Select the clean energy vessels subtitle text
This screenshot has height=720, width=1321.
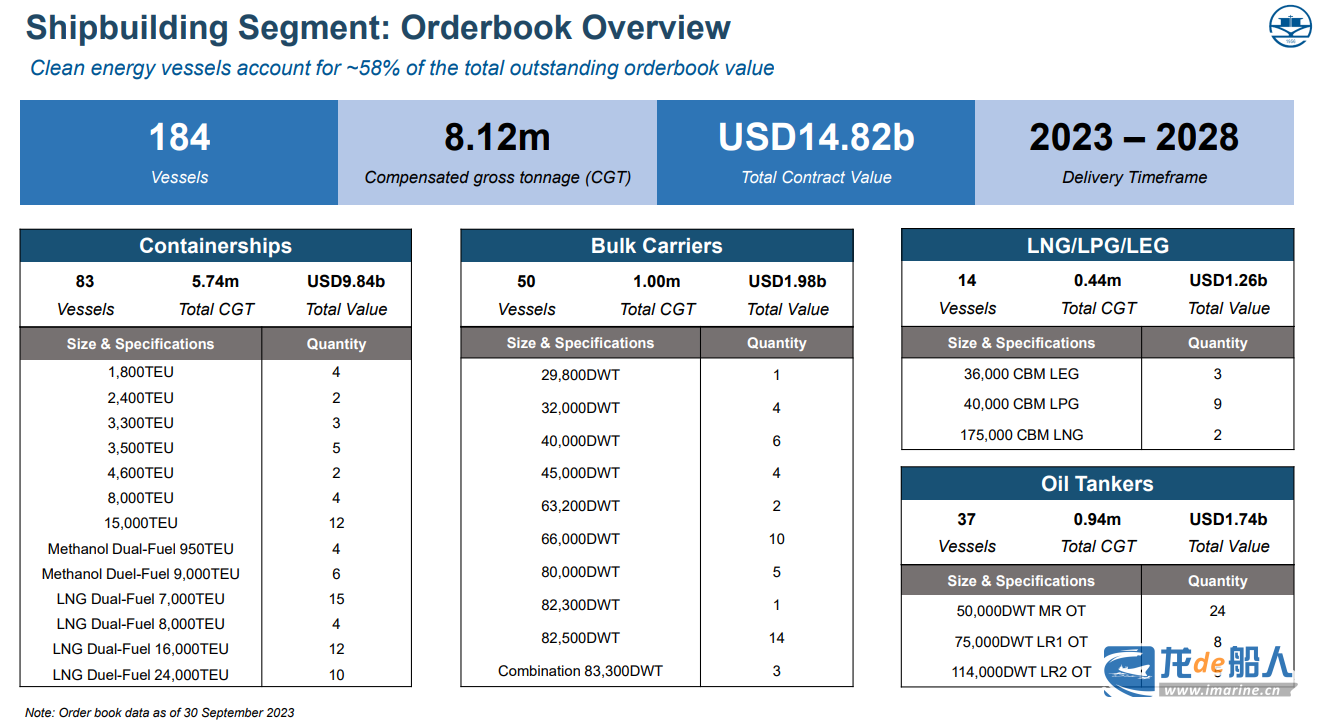point(402,69)
